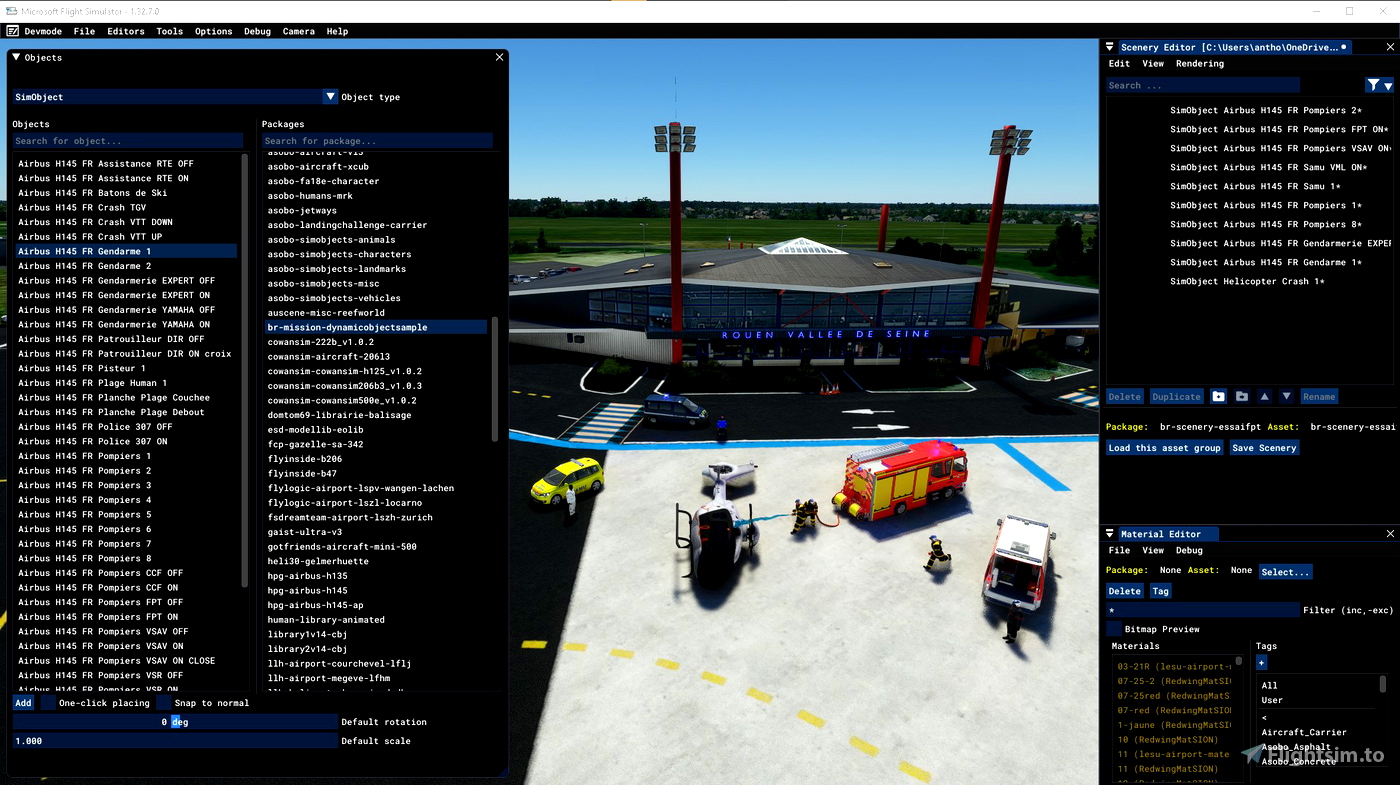Move the selected scenery object down
Viewport: 1400px width, 785px height.
(x=1286, y=397)
